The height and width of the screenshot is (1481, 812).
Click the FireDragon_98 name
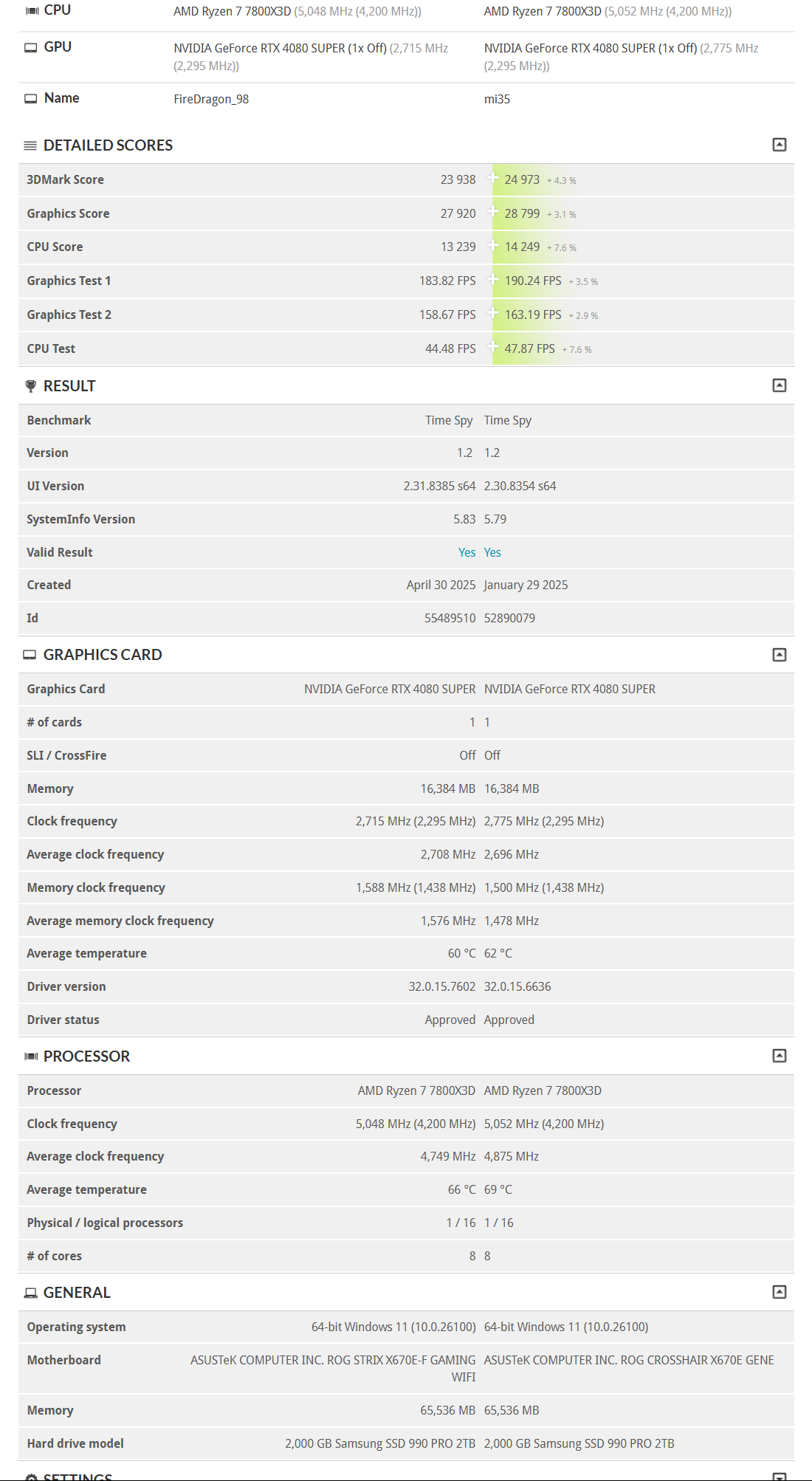click(211, 99)
